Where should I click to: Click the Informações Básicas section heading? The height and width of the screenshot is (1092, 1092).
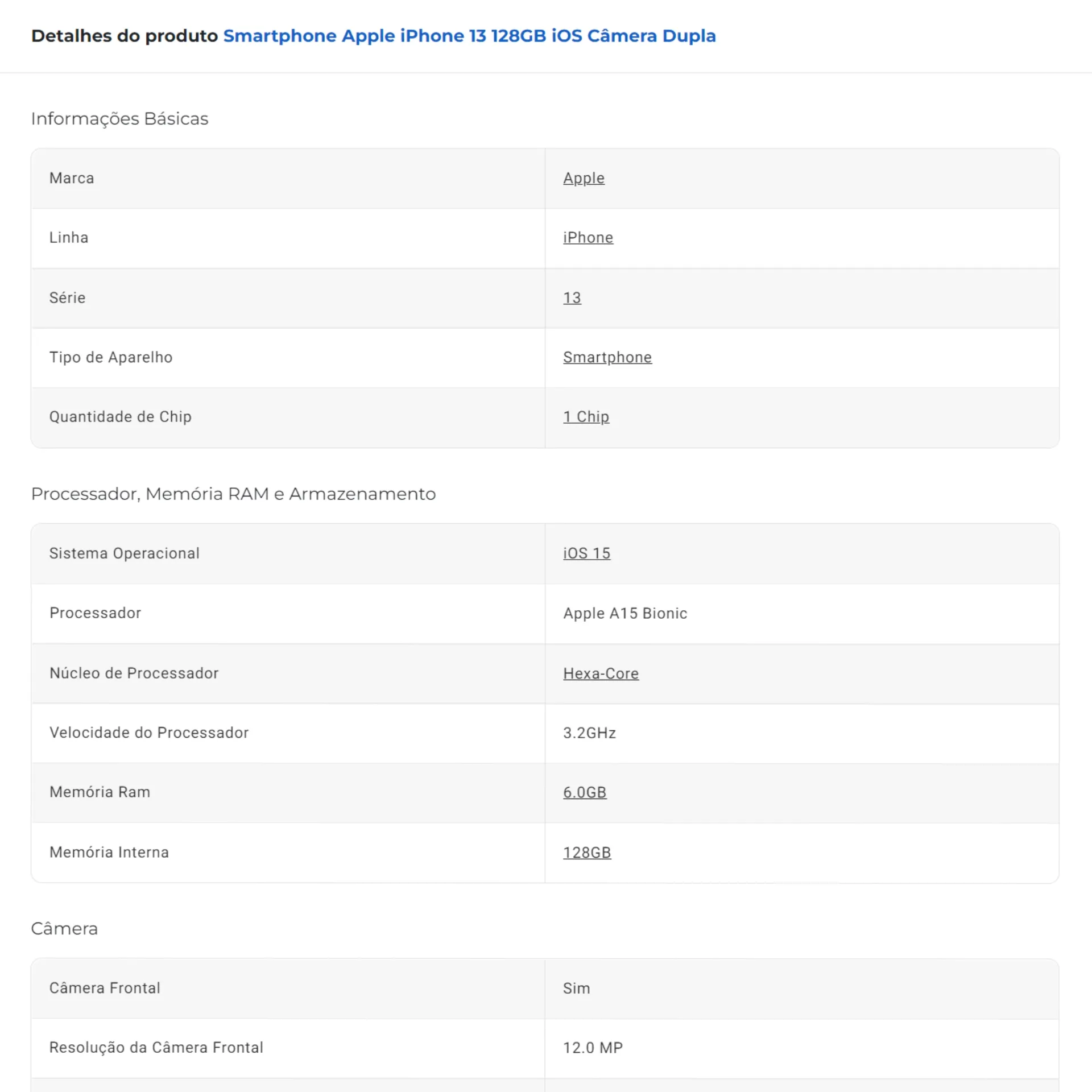tap(120, 119)
